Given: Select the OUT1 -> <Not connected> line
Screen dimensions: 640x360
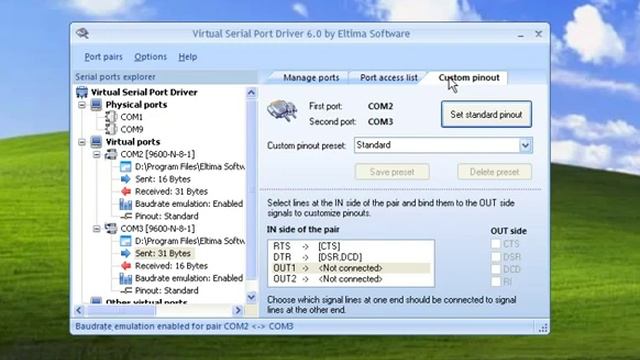Looking at the screenshot, I should coord(351,268).
